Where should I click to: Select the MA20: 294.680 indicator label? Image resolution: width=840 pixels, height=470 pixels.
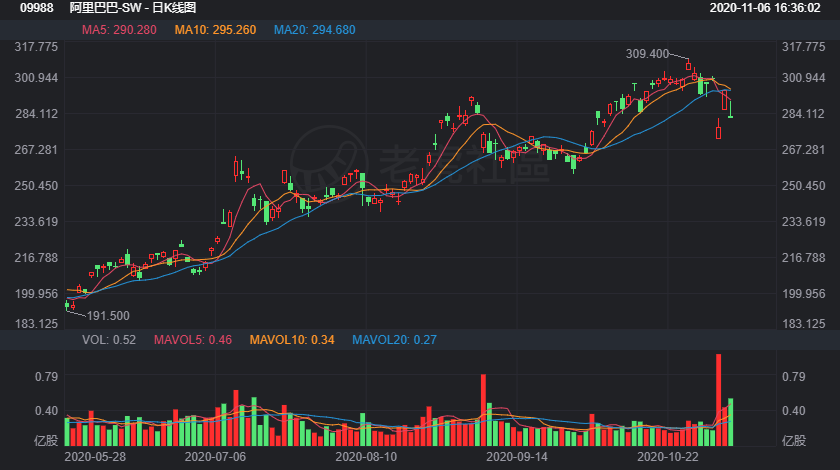tap(314, 30)
